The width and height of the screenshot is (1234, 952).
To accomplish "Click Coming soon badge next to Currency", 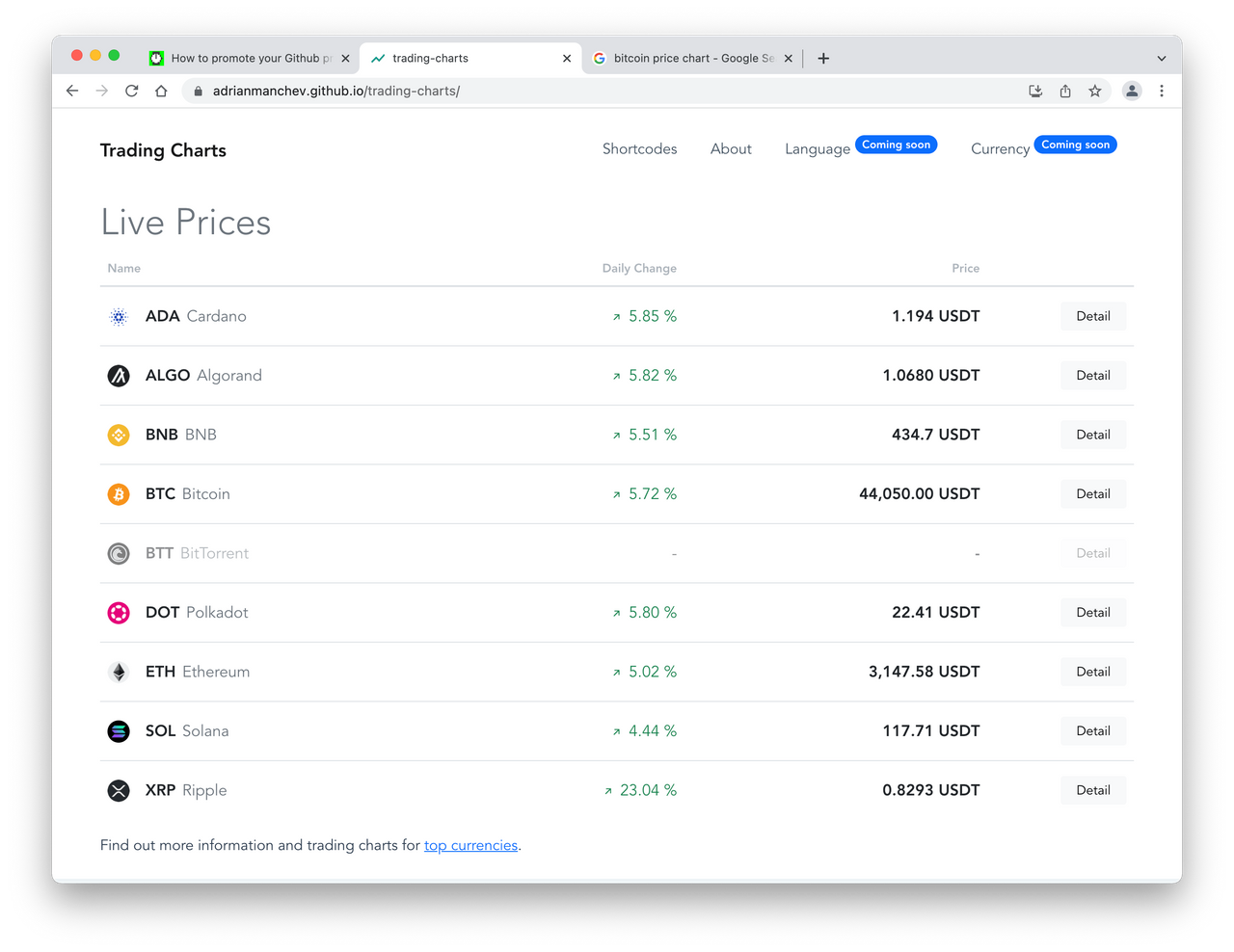I will point(1076,145).
